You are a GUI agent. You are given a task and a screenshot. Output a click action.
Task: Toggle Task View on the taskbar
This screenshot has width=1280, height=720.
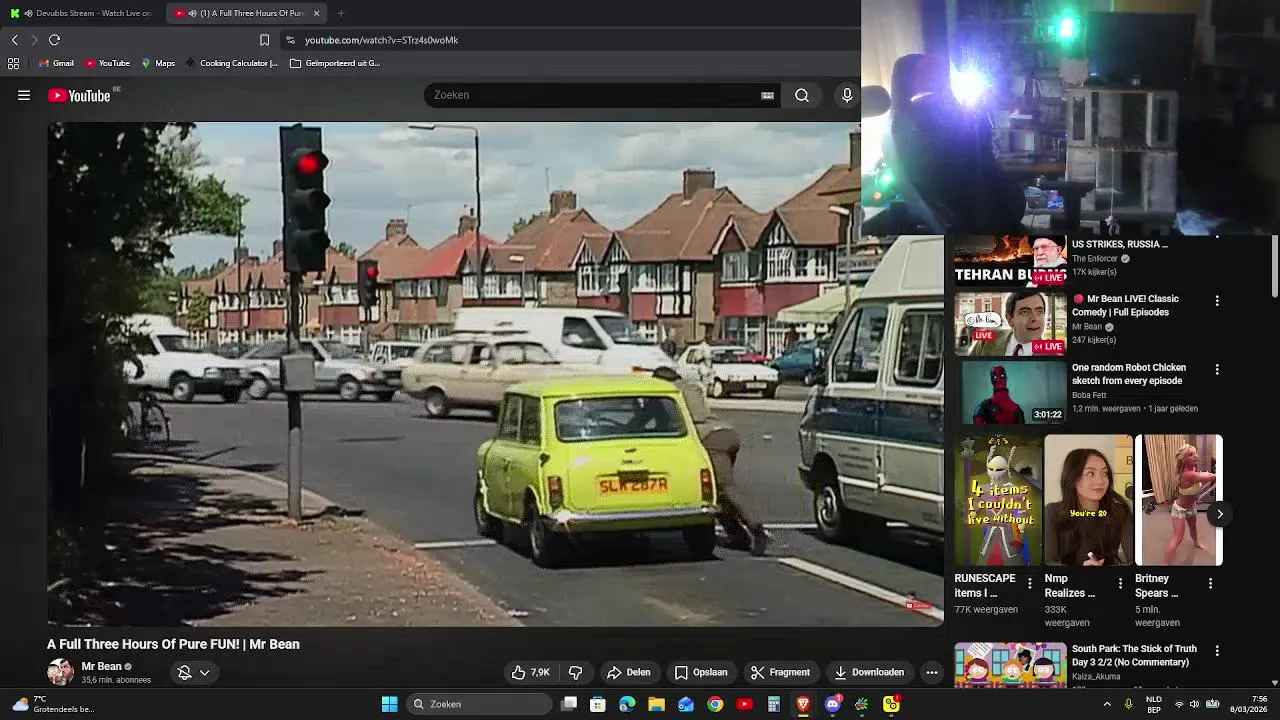click(x=569, y=704)
